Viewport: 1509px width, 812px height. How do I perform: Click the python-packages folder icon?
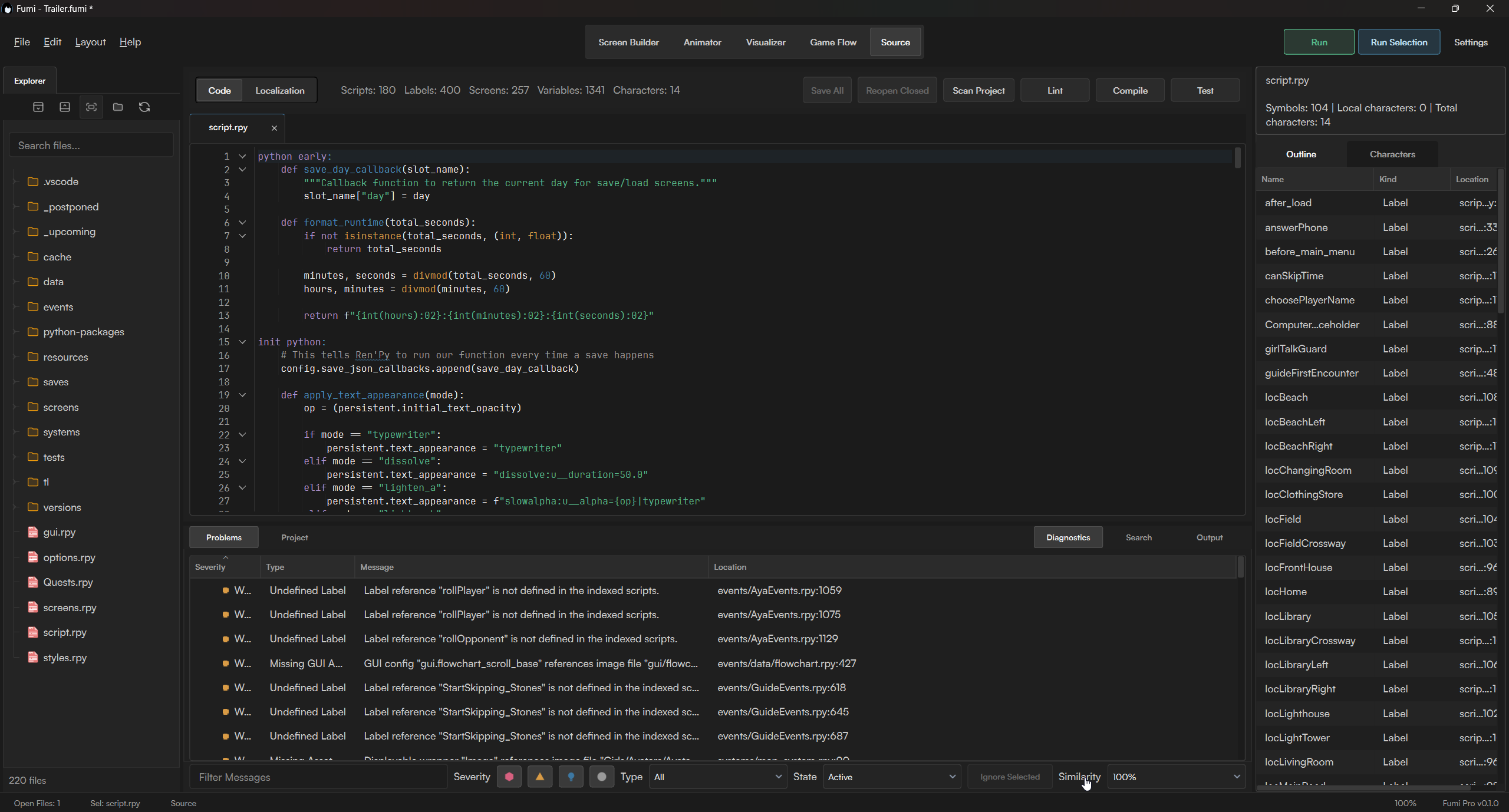33,332
